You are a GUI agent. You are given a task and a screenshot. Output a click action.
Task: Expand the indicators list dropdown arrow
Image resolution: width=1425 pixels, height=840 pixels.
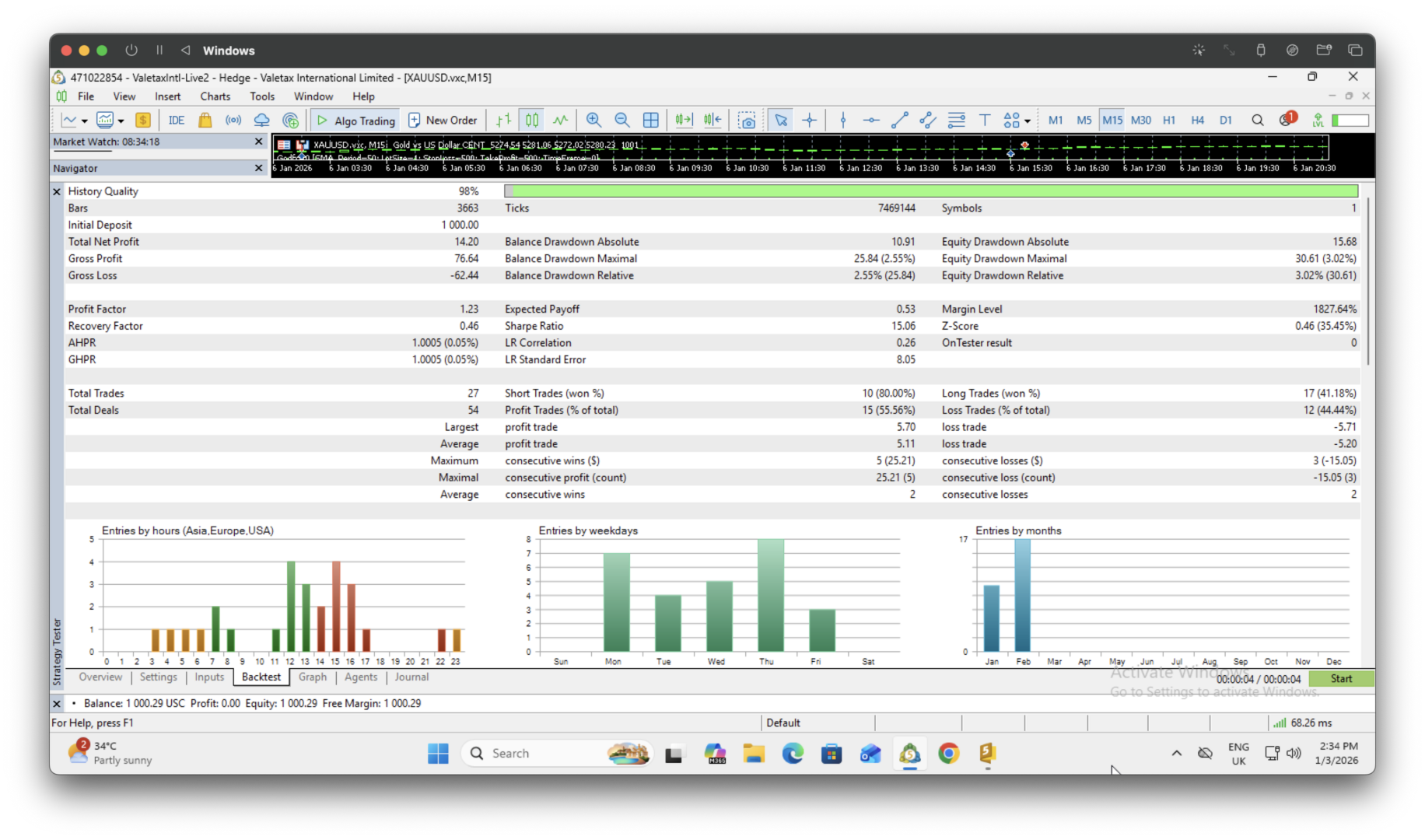121,121
